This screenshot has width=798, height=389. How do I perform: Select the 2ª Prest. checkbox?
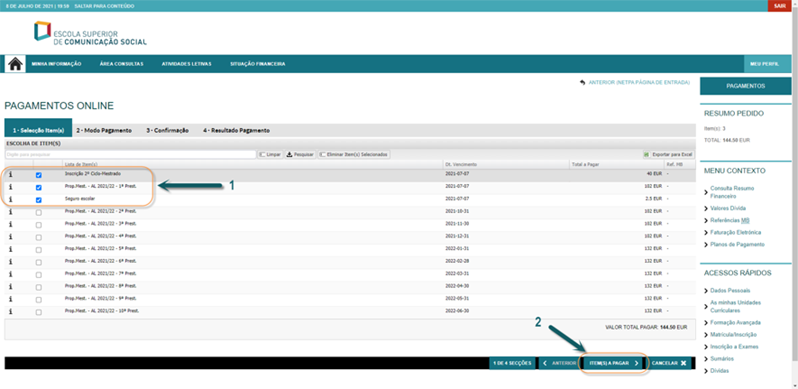tap(39, 213)
